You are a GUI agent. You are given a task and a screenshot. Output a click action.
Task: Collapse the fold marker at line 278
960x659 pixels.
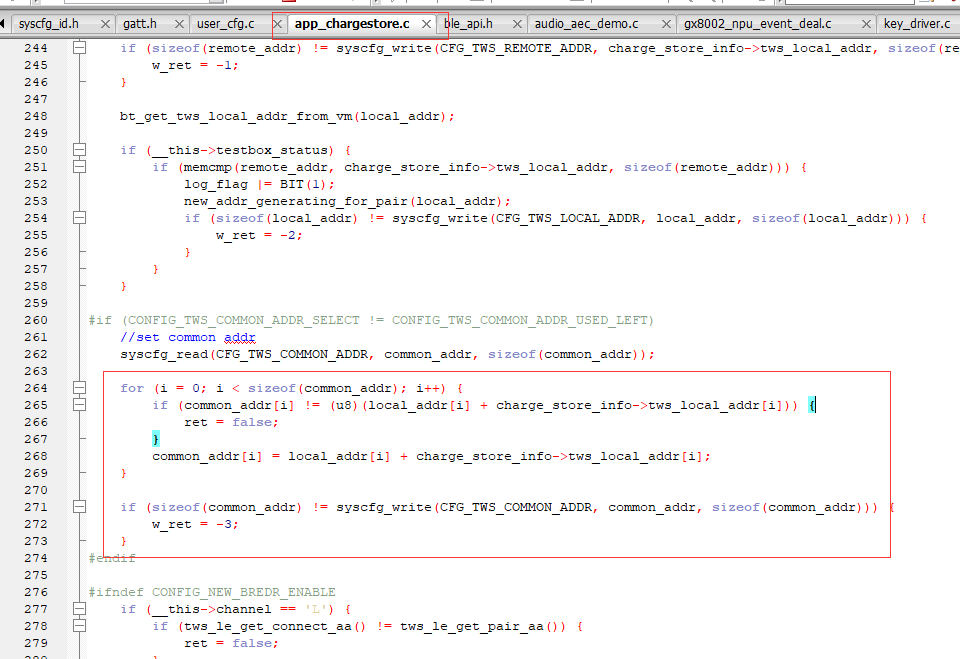80,626
